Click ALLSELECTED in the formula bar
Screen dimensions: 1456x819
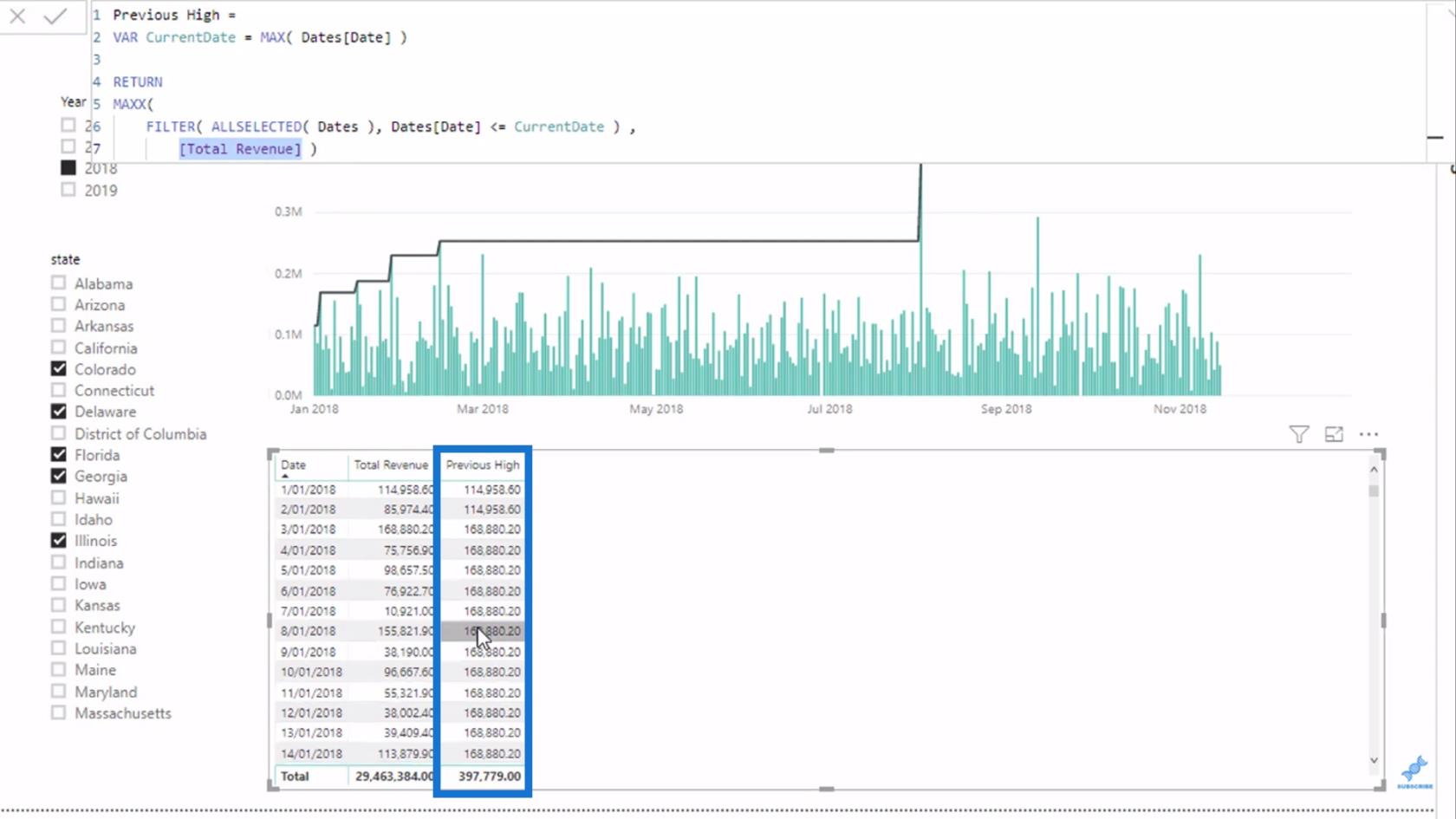point(256,127)
